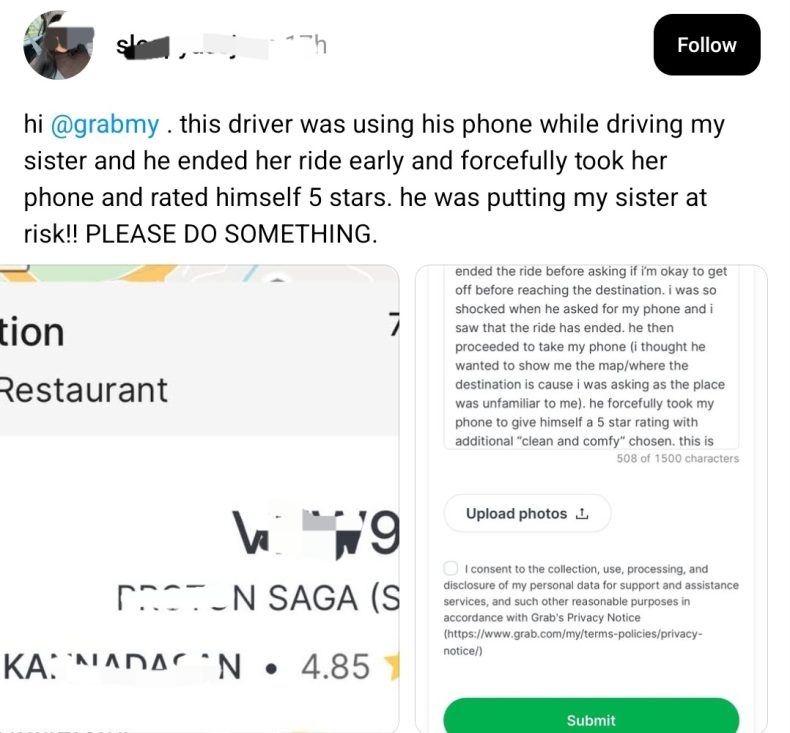Click the PLEASE DO SOMETHING post text
Image resolution: width=790 pixels, height=733 pixels.
tap(231, 234)
